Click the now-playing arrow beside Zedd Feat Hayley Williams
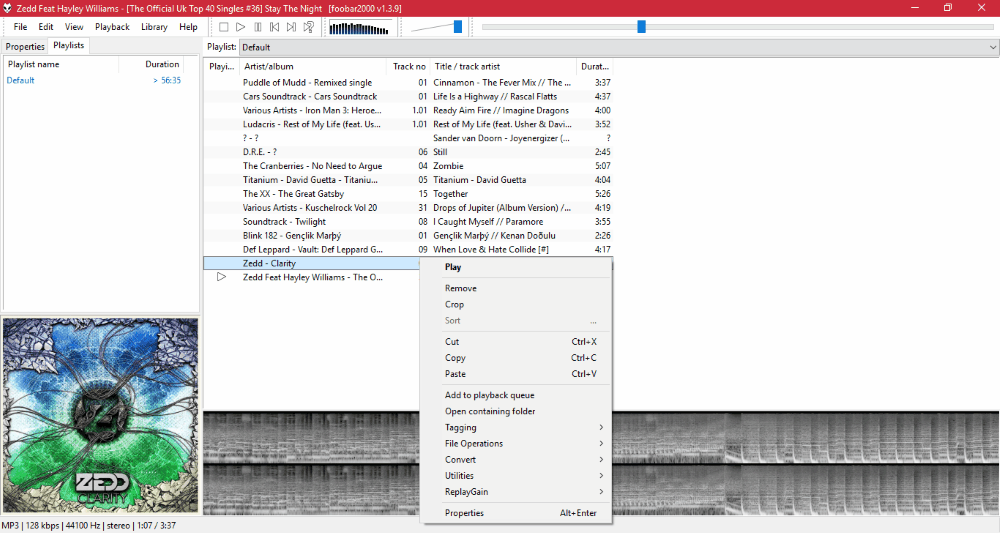This screenshot has height=533, width=1000. tap(221, 277)
